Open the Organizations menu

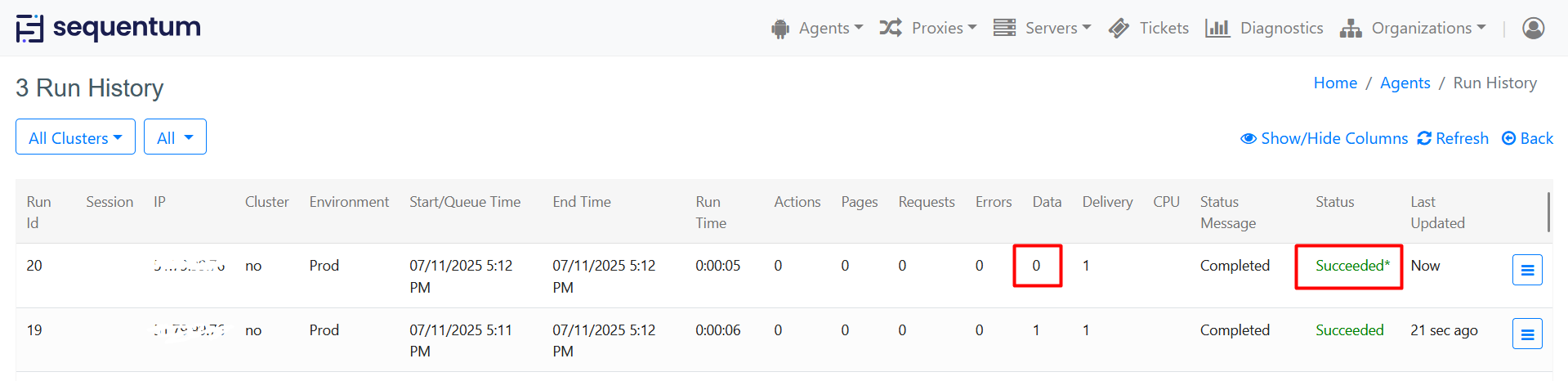[x=1413, y=28]
